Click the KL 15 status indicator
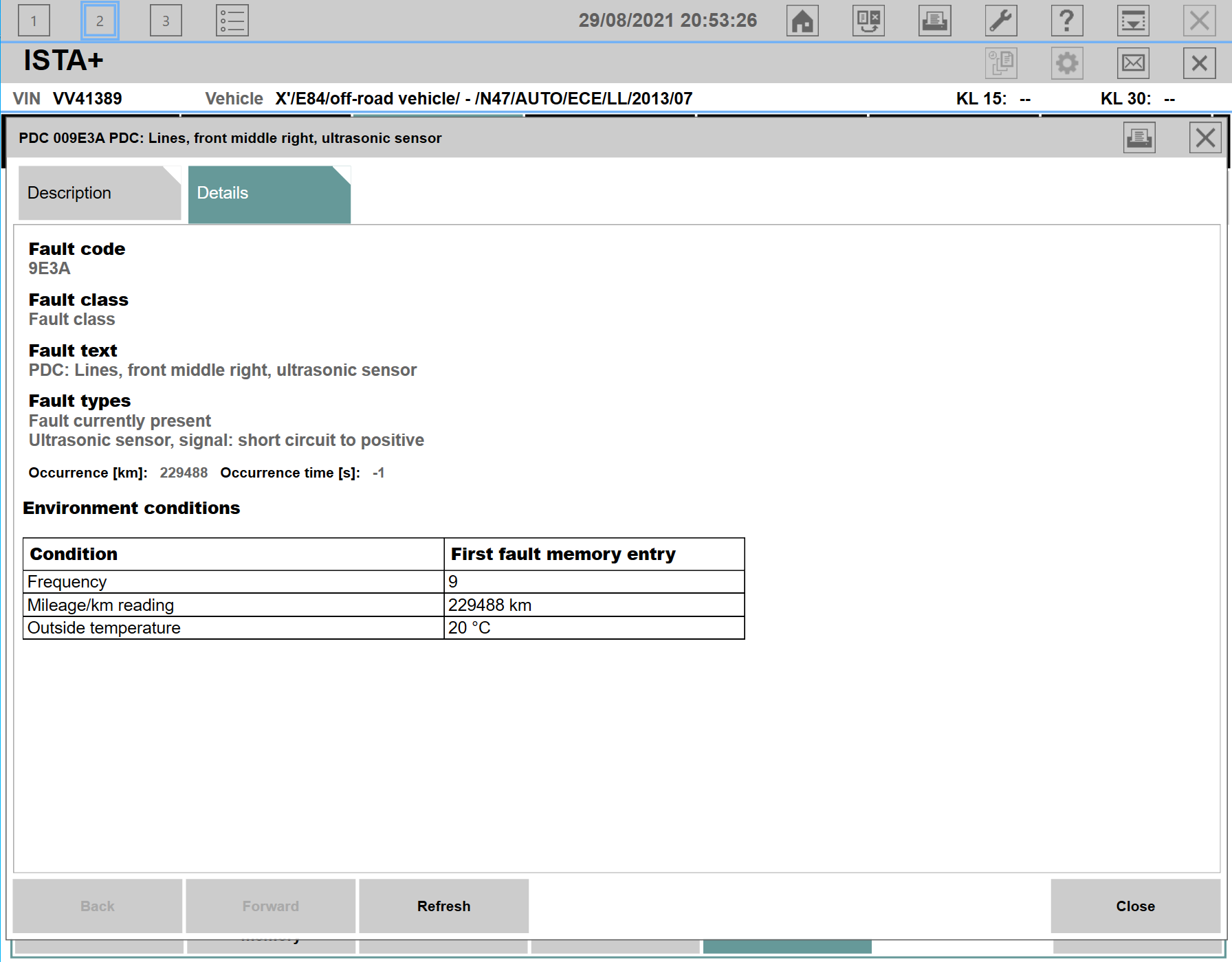The image size is (1232, 962). coord(993,98)
